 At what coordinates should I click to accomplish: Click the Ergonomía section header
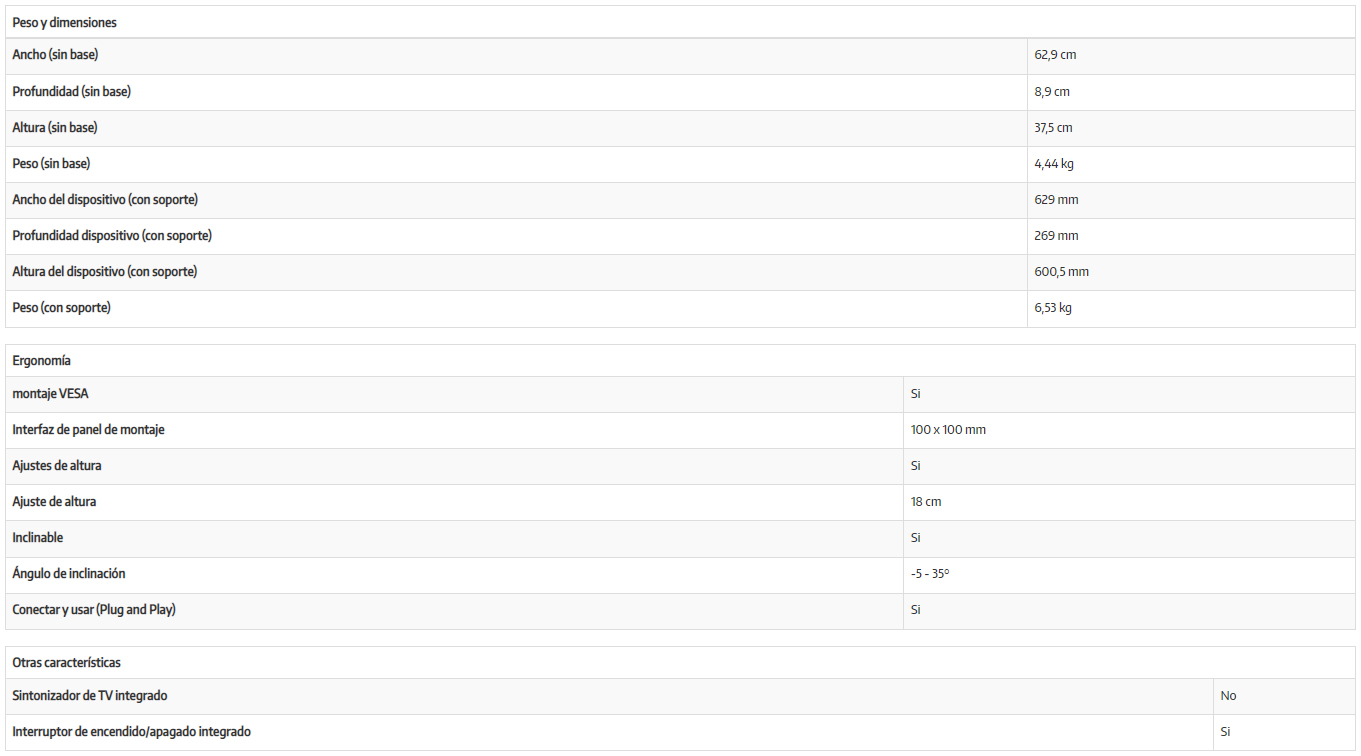[42, 360]
